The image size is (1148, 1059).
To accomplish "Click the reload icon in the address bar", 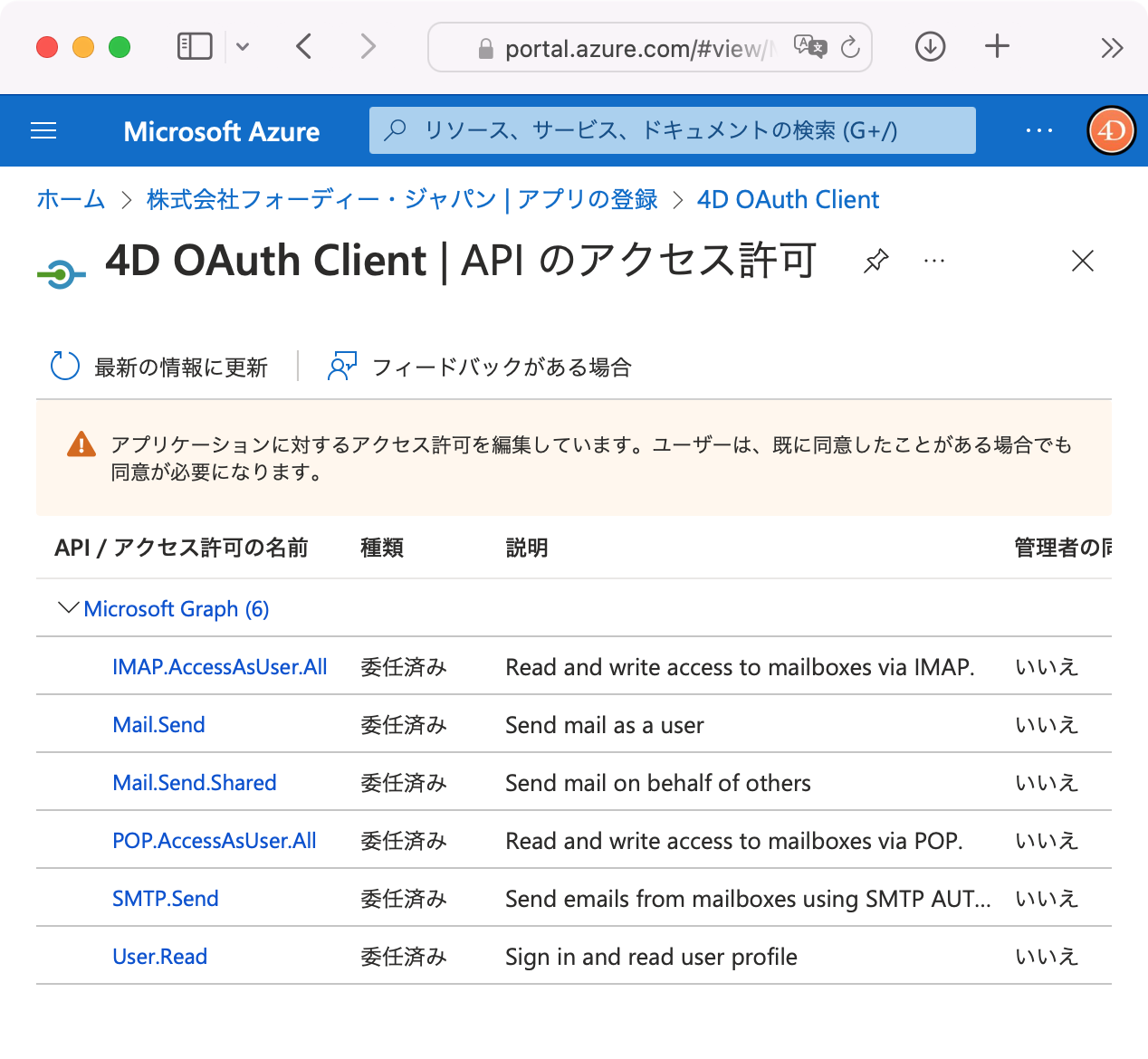I will pyautogui.click(x=850, y=47).
